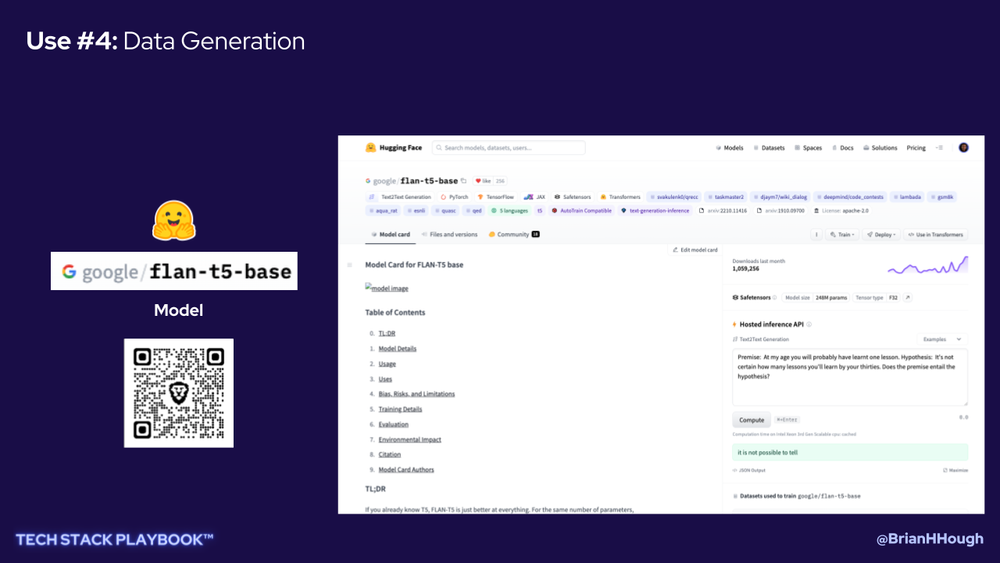Open the google organization link
The image size is (1000, 563).
click(x=383, y=181)
